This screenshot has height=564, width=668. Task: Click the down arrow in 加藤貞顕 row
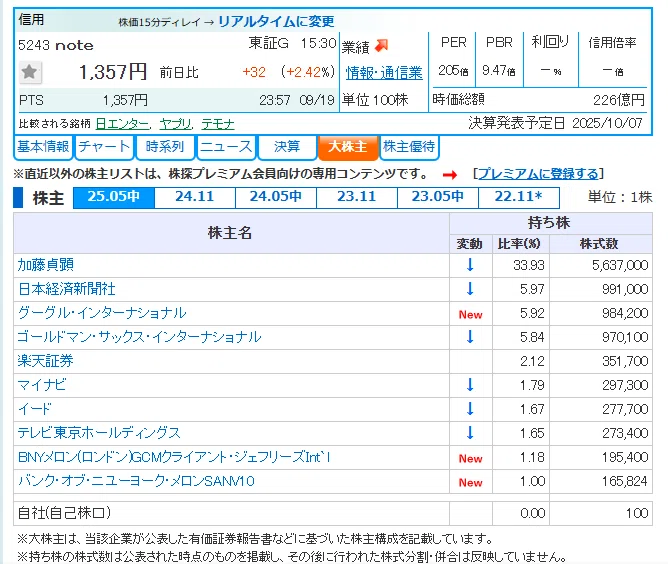coord(470,265)
